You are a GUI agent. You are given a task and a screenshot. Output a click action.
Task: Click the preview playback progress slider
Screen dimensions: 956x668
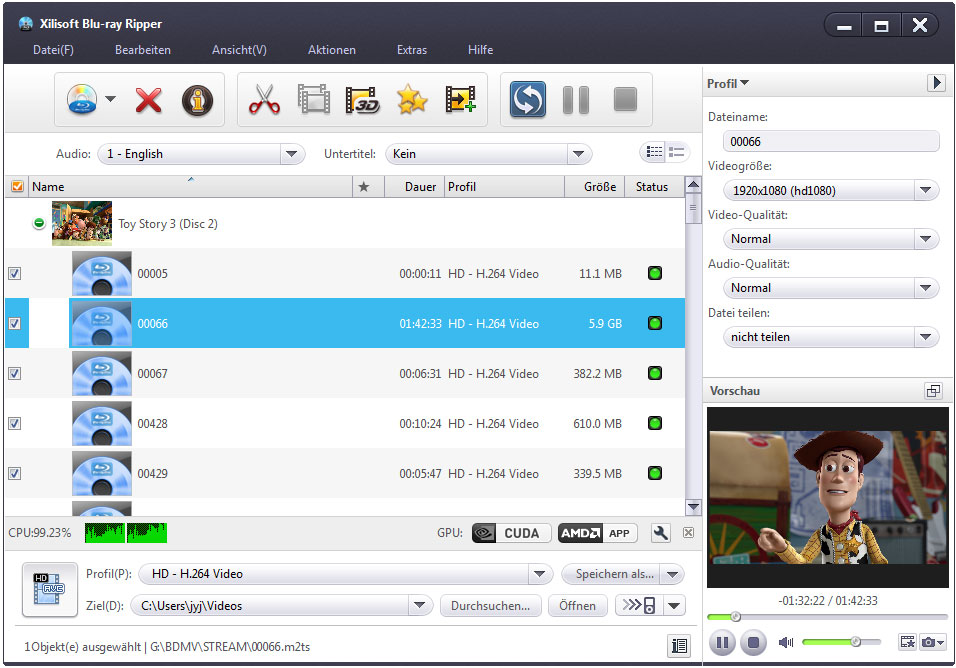827,617
